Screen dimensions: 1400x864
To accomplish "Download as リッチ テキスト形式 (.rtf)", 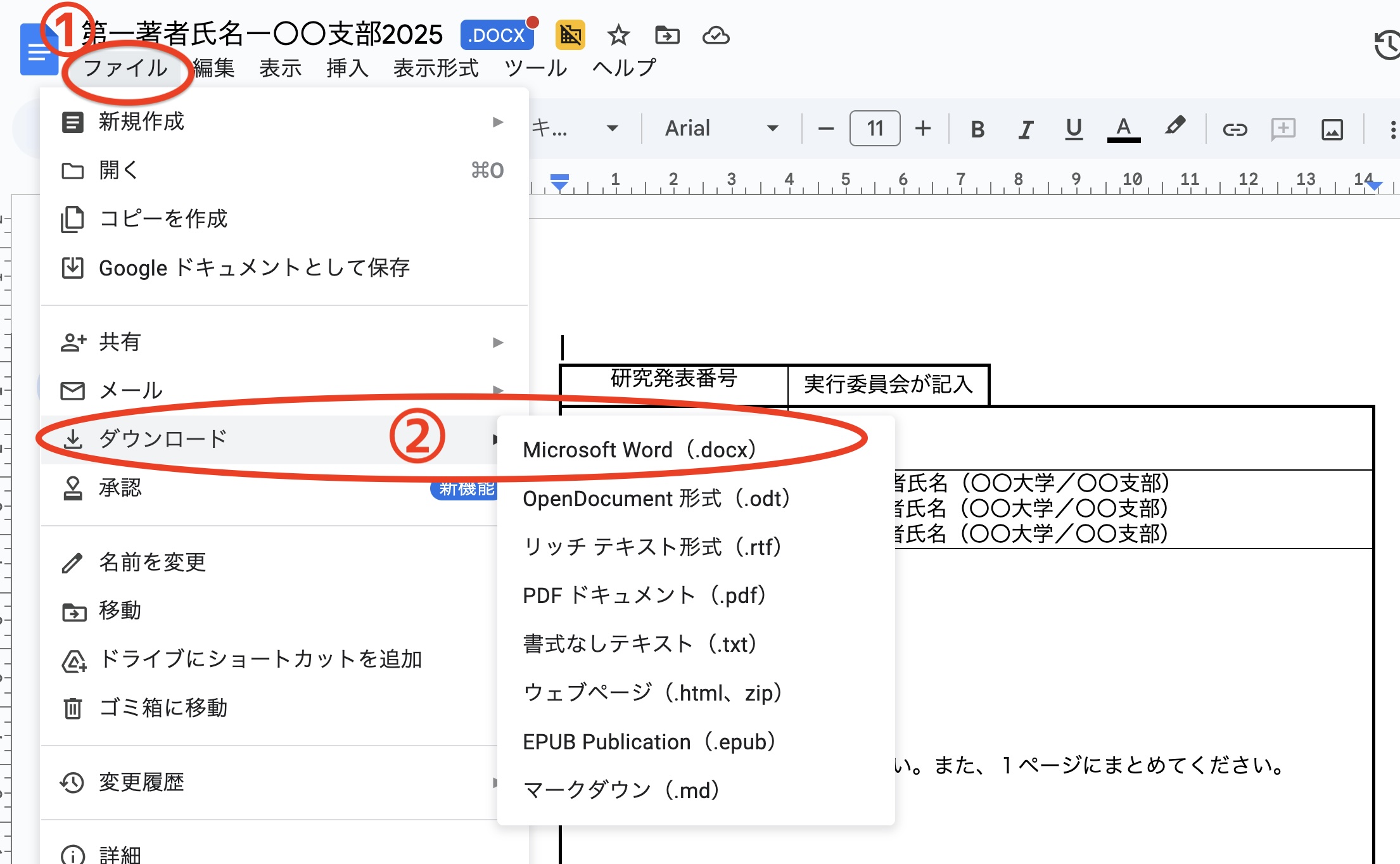I will coord(696,547).
